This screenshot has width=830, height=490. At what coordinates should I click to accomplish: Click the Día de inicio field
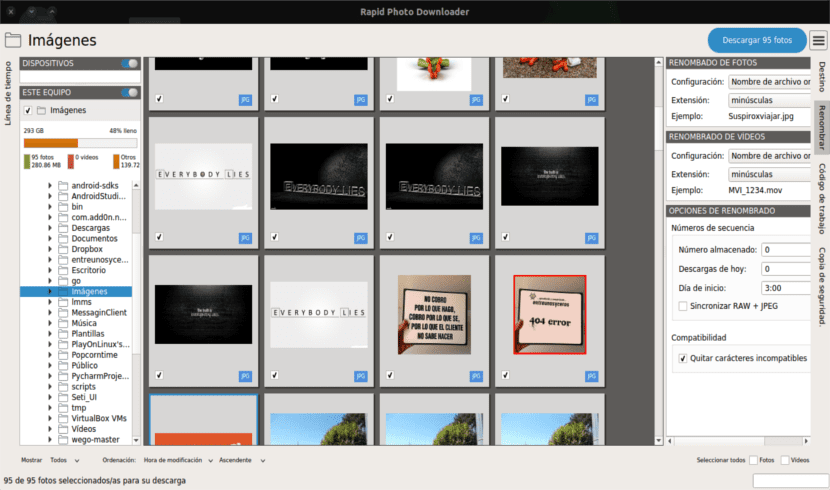(x=786, y=288)
